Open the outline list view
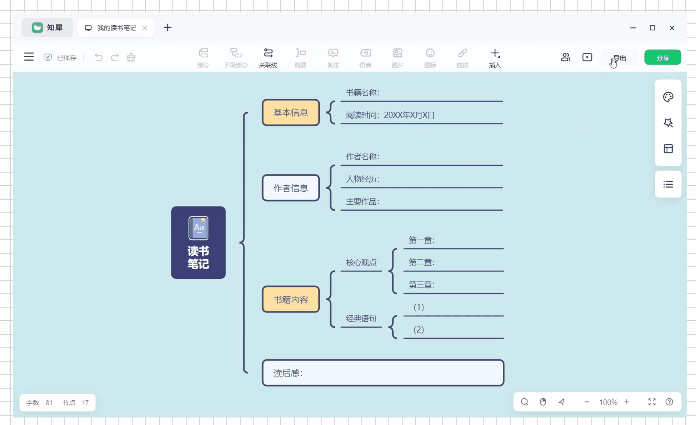Viewport: 696px width, 425px height. (668, 184)
